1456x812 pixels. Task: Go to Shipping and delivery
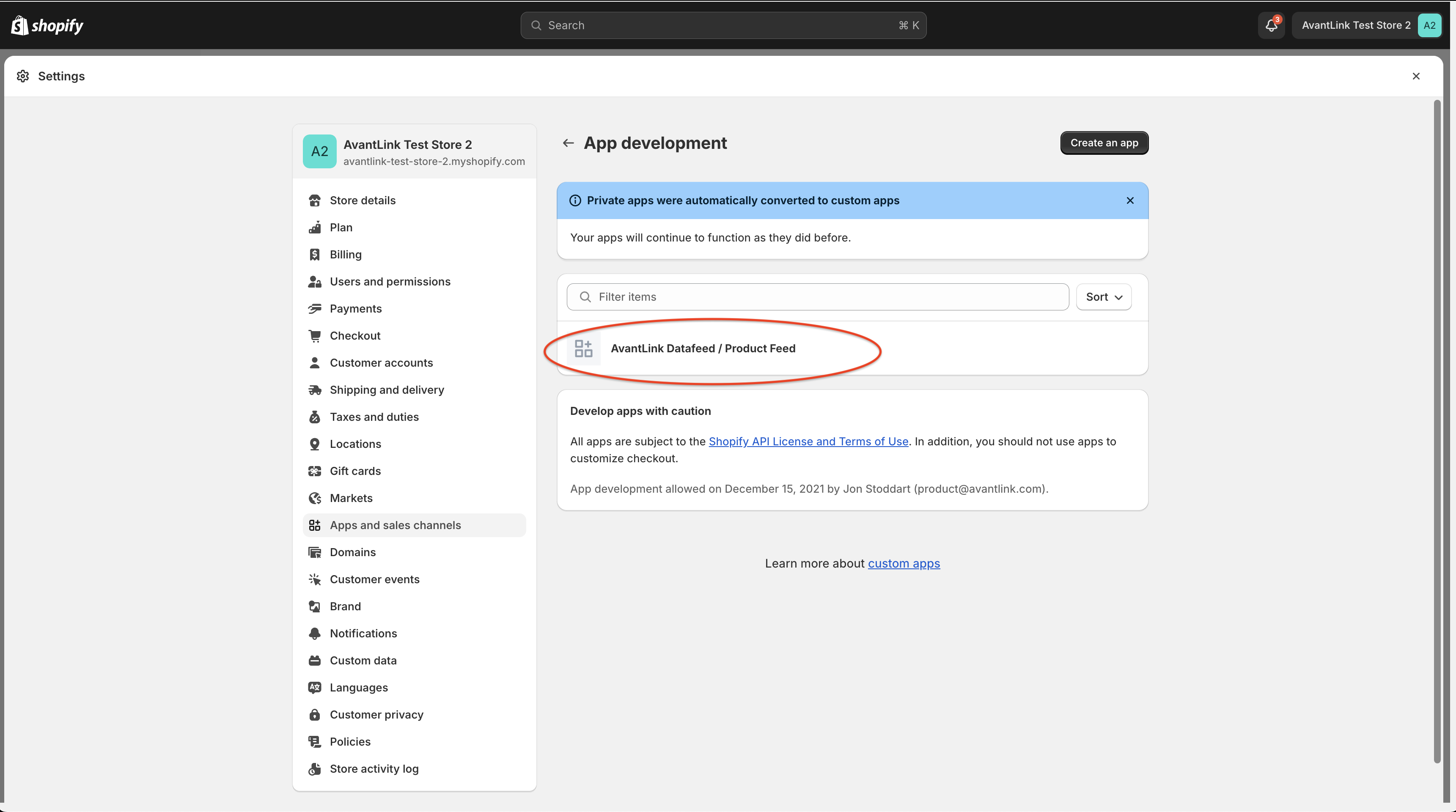pos(414,390)
